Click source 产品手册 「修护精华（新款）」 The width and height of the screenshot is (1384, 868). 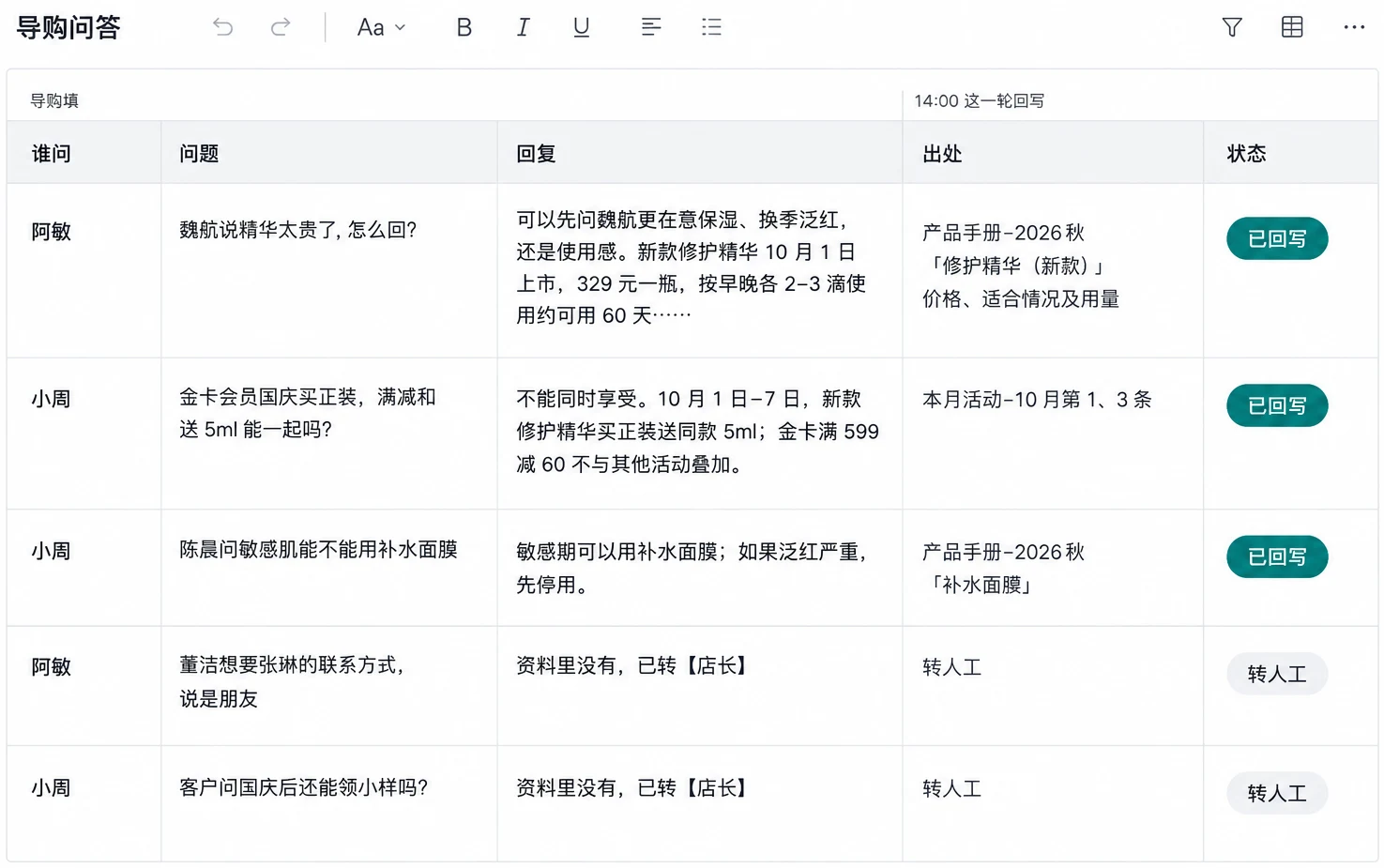(1021, 266)
